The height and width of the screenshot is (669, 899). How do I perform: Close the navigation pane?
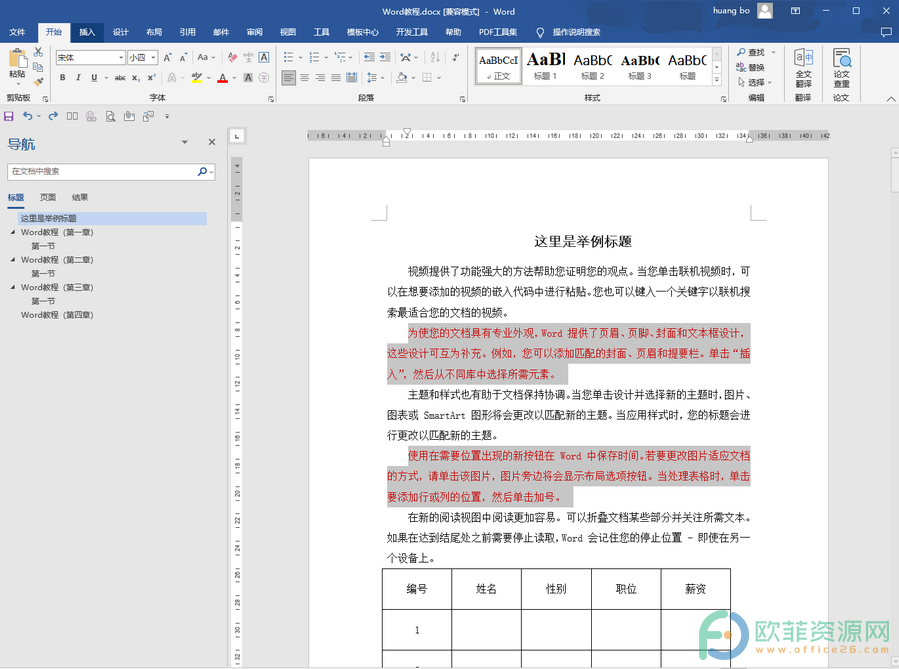(212, 142)
